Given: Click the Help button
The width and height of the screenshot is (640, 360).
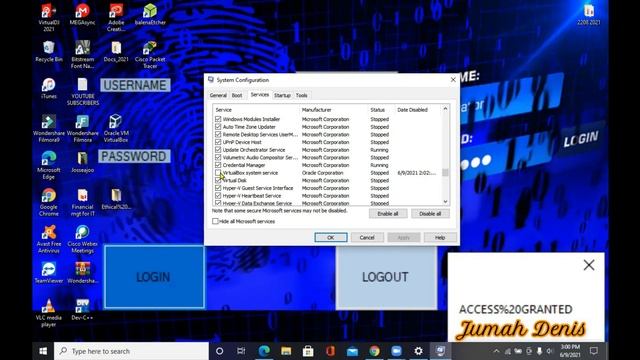Looking at the screenshot, I should click(440, 238).
